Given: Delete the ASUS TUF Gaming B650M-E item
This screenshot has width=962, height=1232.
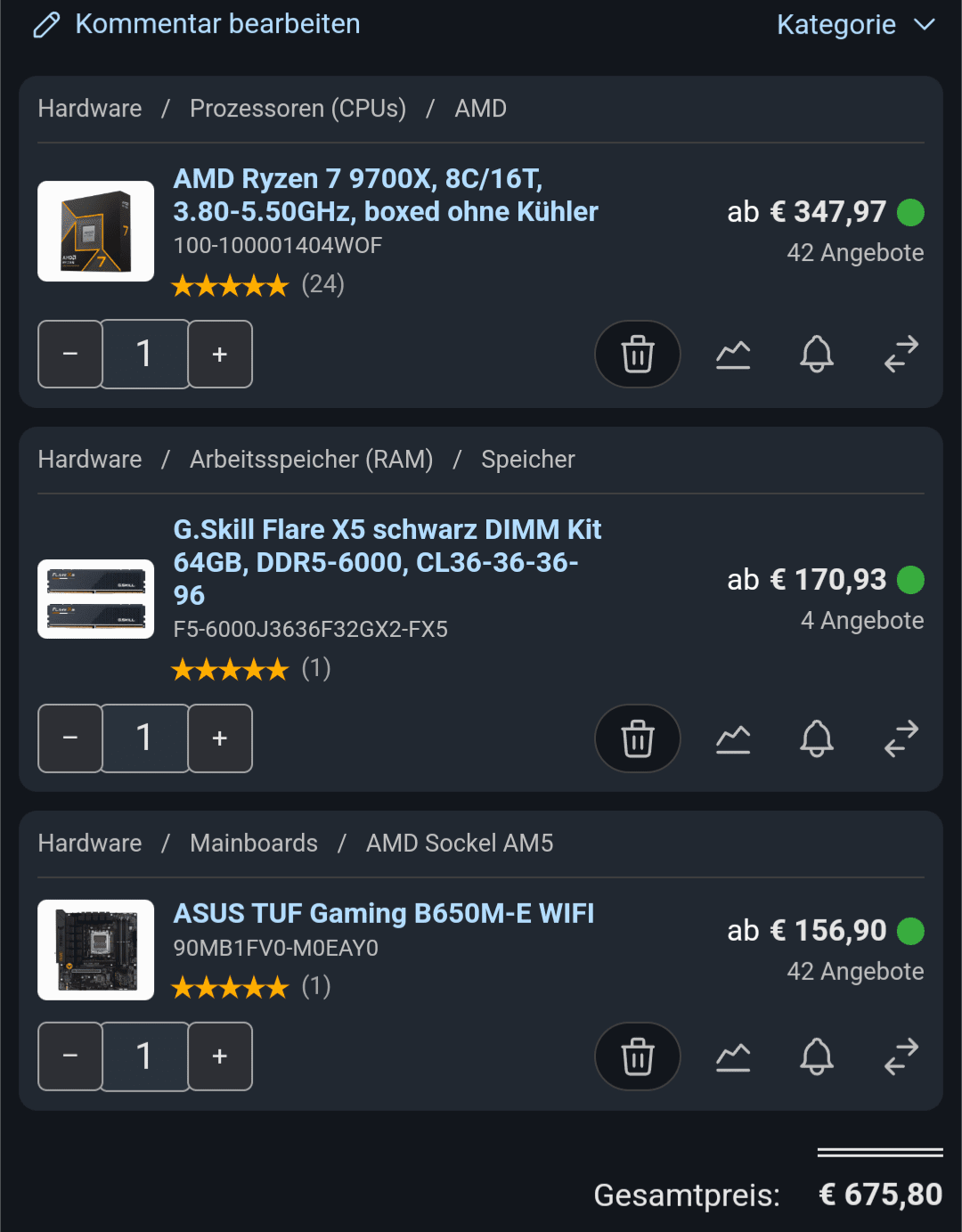Looking at the screenshot, I should click(638, 1057).
